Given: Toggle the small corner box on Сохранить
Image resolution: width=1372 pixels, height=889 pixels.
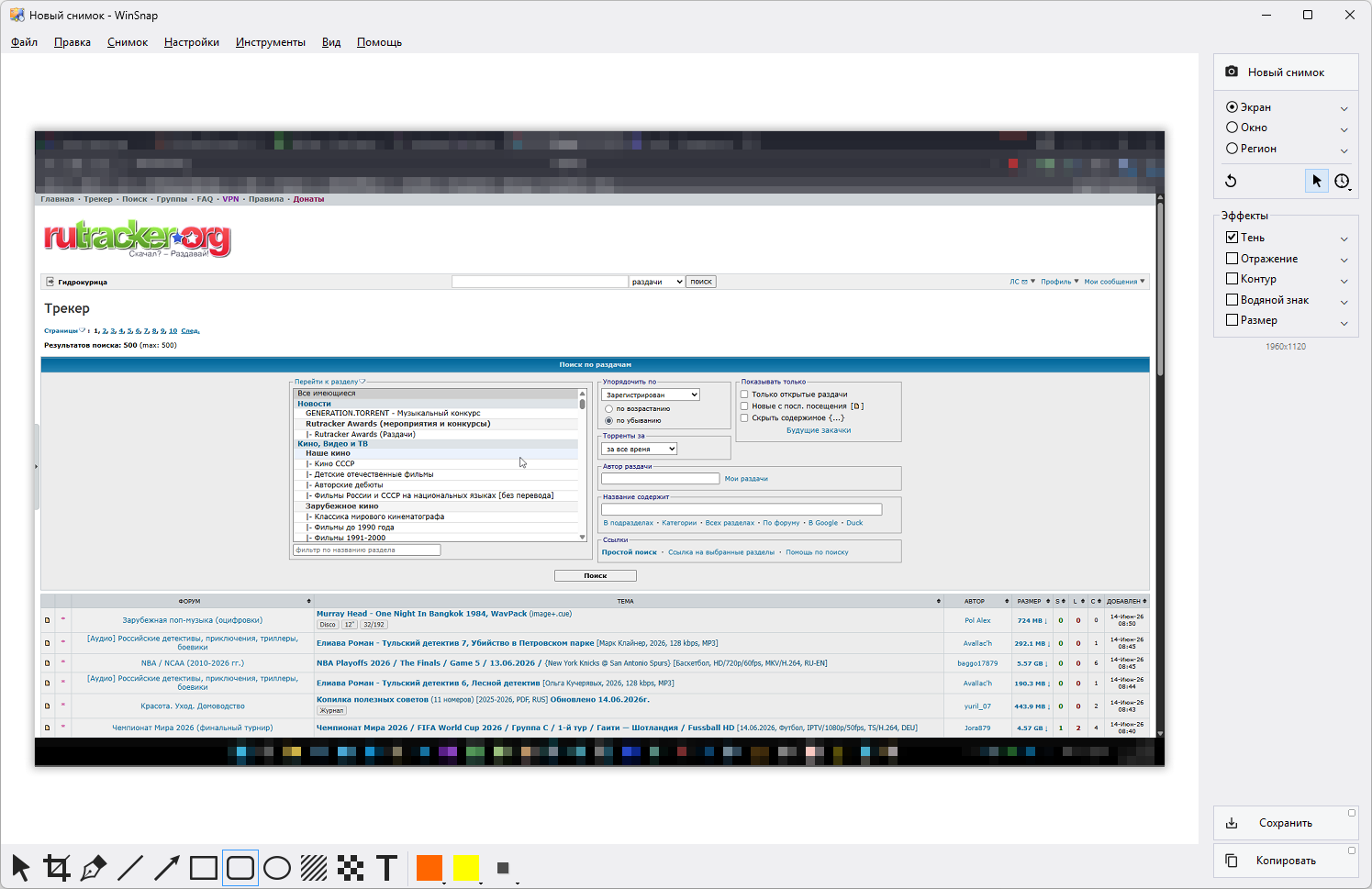Looking at the screenshot, I should [1352, 813].
